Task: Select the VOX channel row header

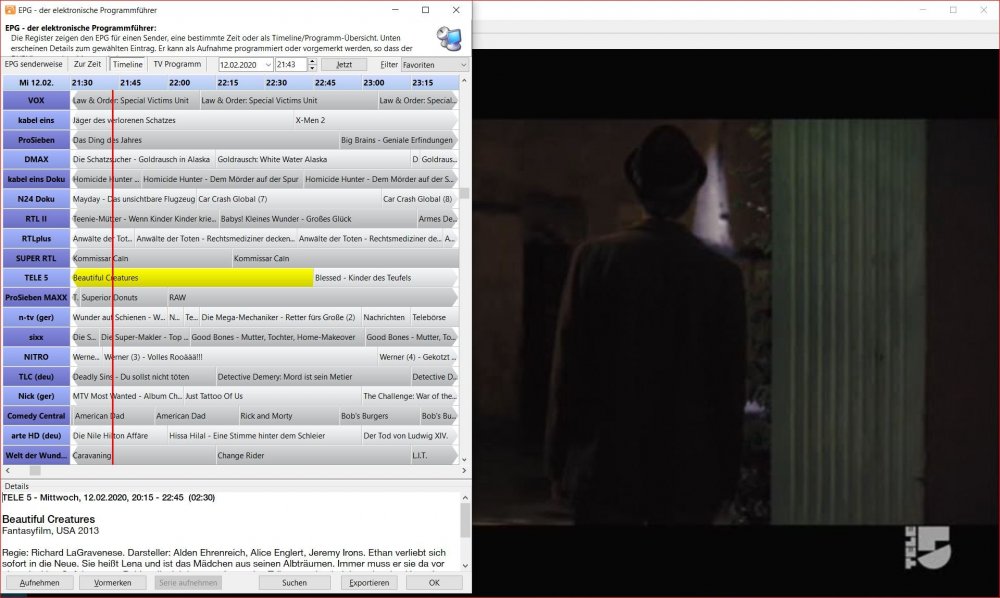Action: (36, 100)
